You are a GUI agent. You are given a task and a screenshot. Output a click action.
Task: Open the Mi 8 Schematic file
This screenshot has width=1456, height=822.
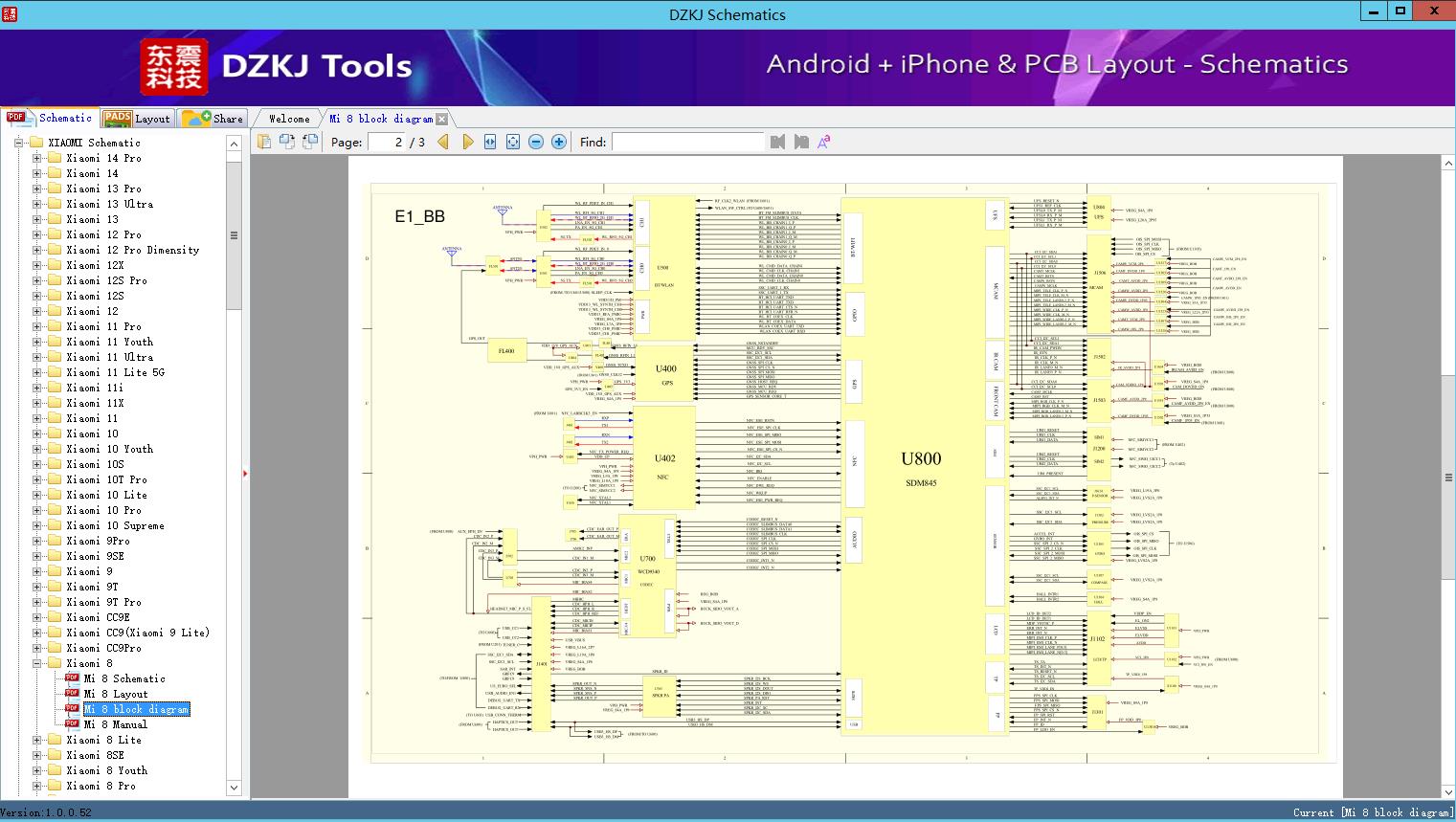click(x=123, y=678)
